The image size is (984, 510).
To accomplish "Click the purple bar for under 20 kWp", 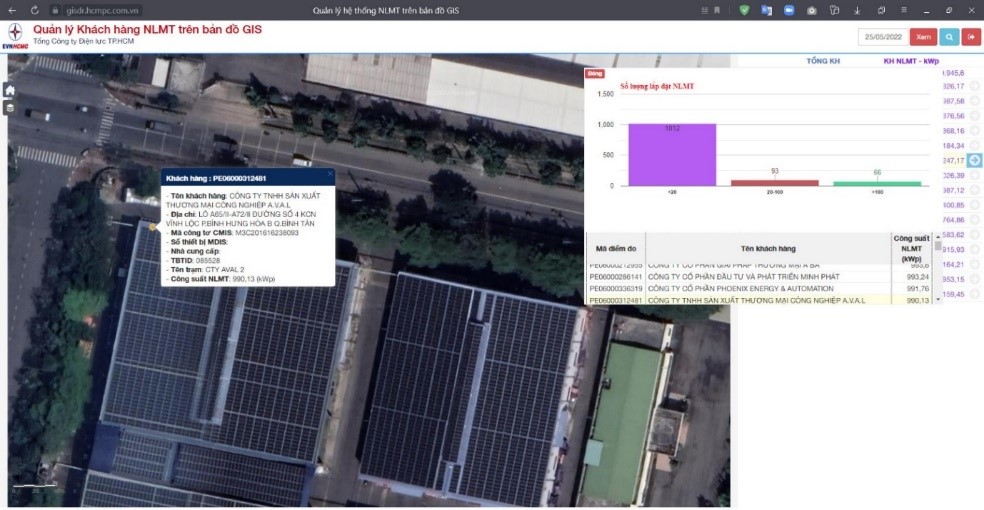I will (672, 155).
